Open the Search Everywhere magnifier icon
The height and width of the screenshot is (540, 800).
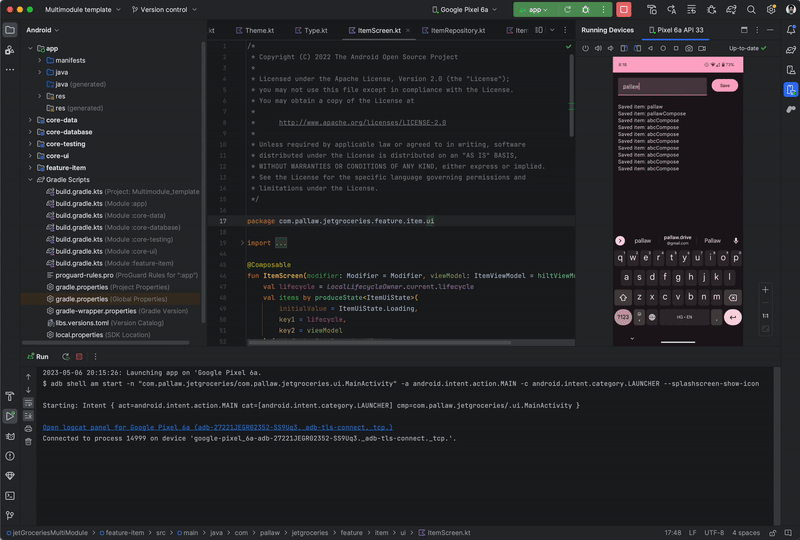pyautogui.click(x=751, y=10)
